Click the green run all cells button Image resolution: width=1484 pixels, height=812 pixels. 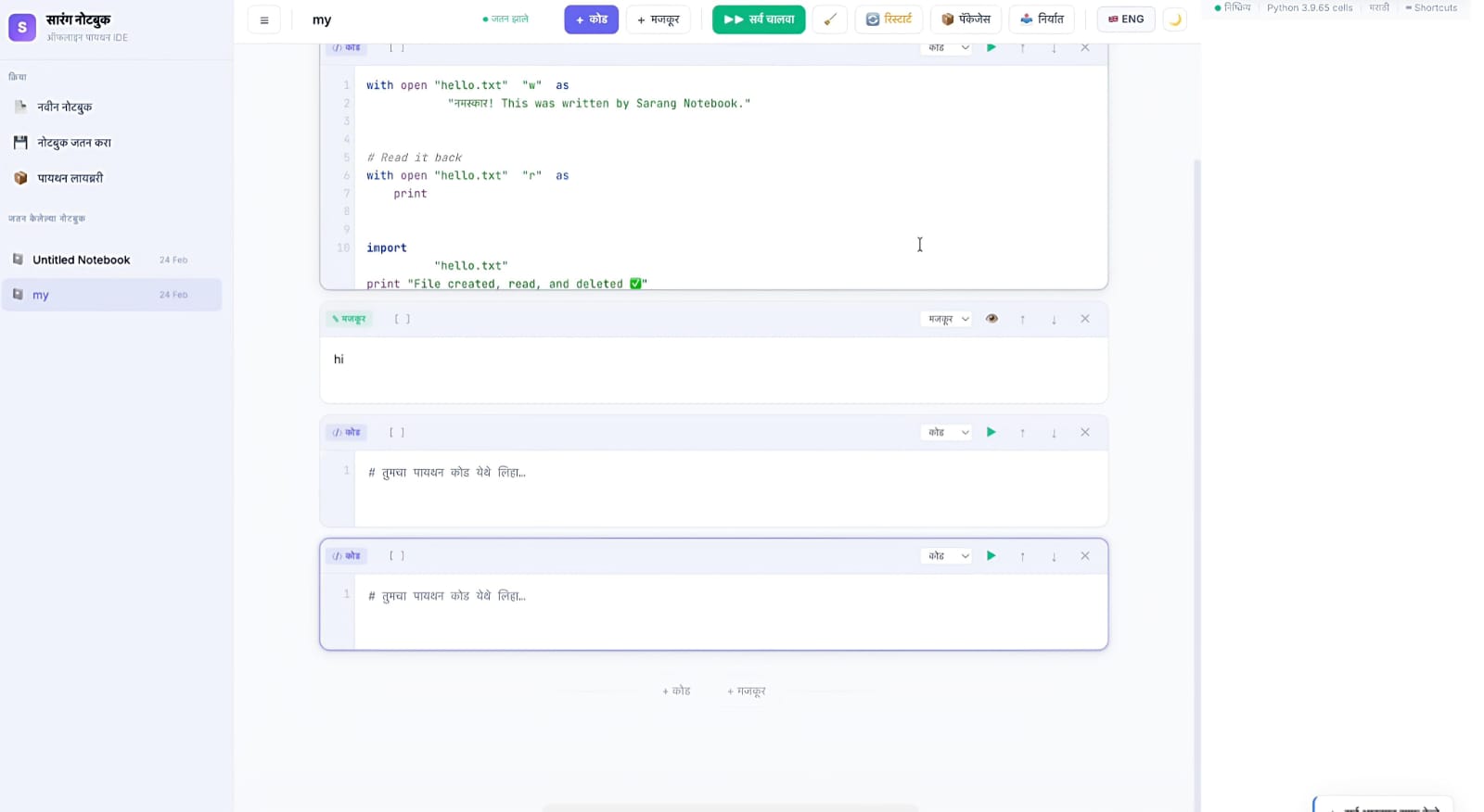pos(758,19)
